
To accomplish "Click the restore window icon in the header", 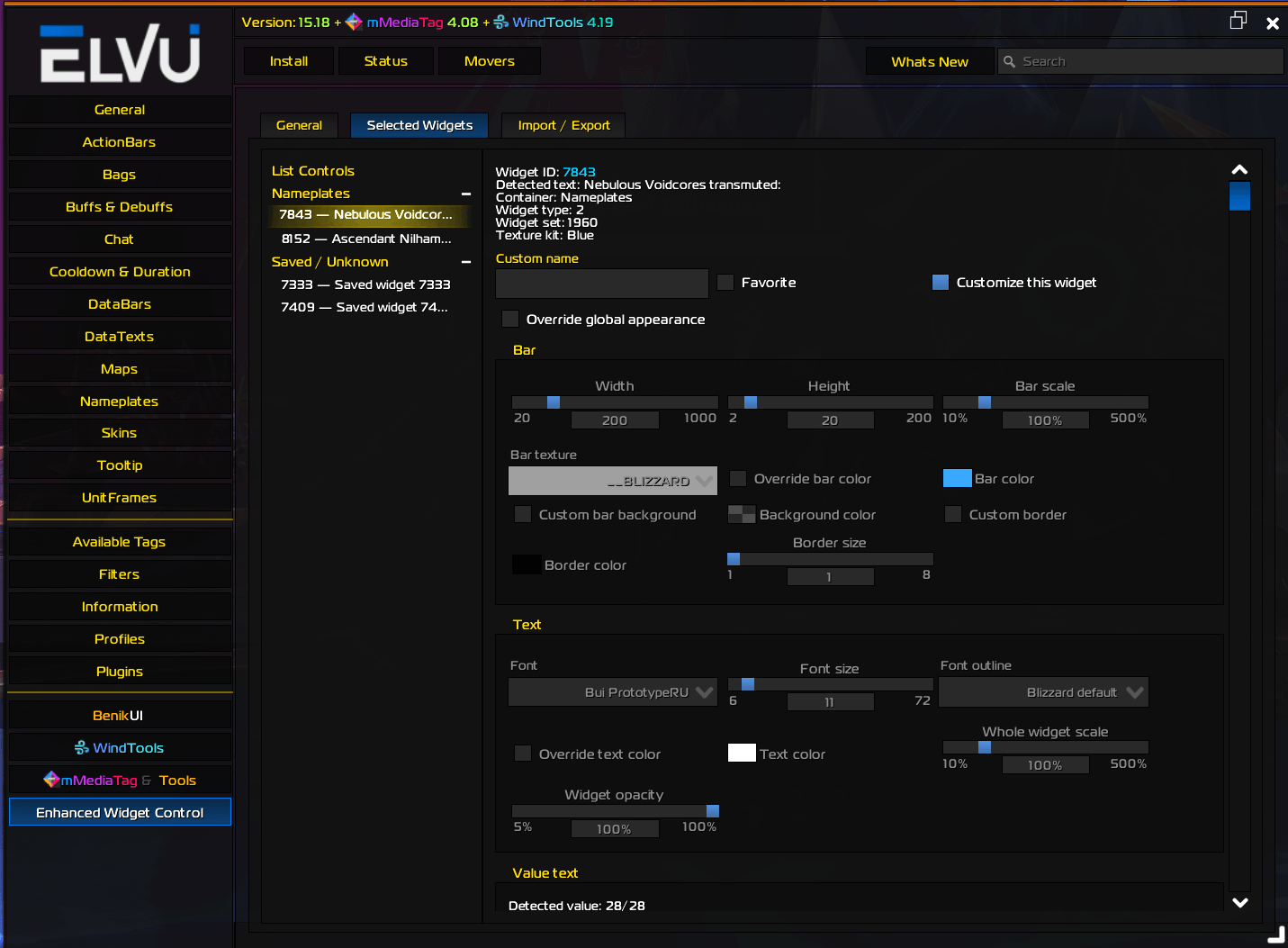I will click(1238, 21).
